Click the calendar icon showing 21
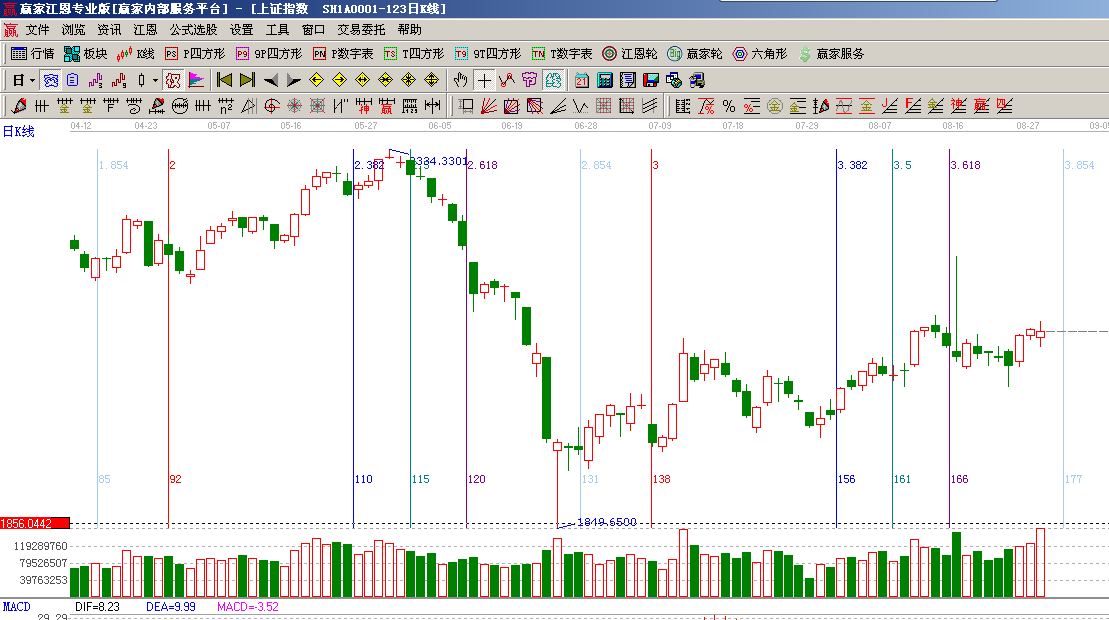Image resolution: width=1109 pixels, height=620 pixels. pos(581,80)
